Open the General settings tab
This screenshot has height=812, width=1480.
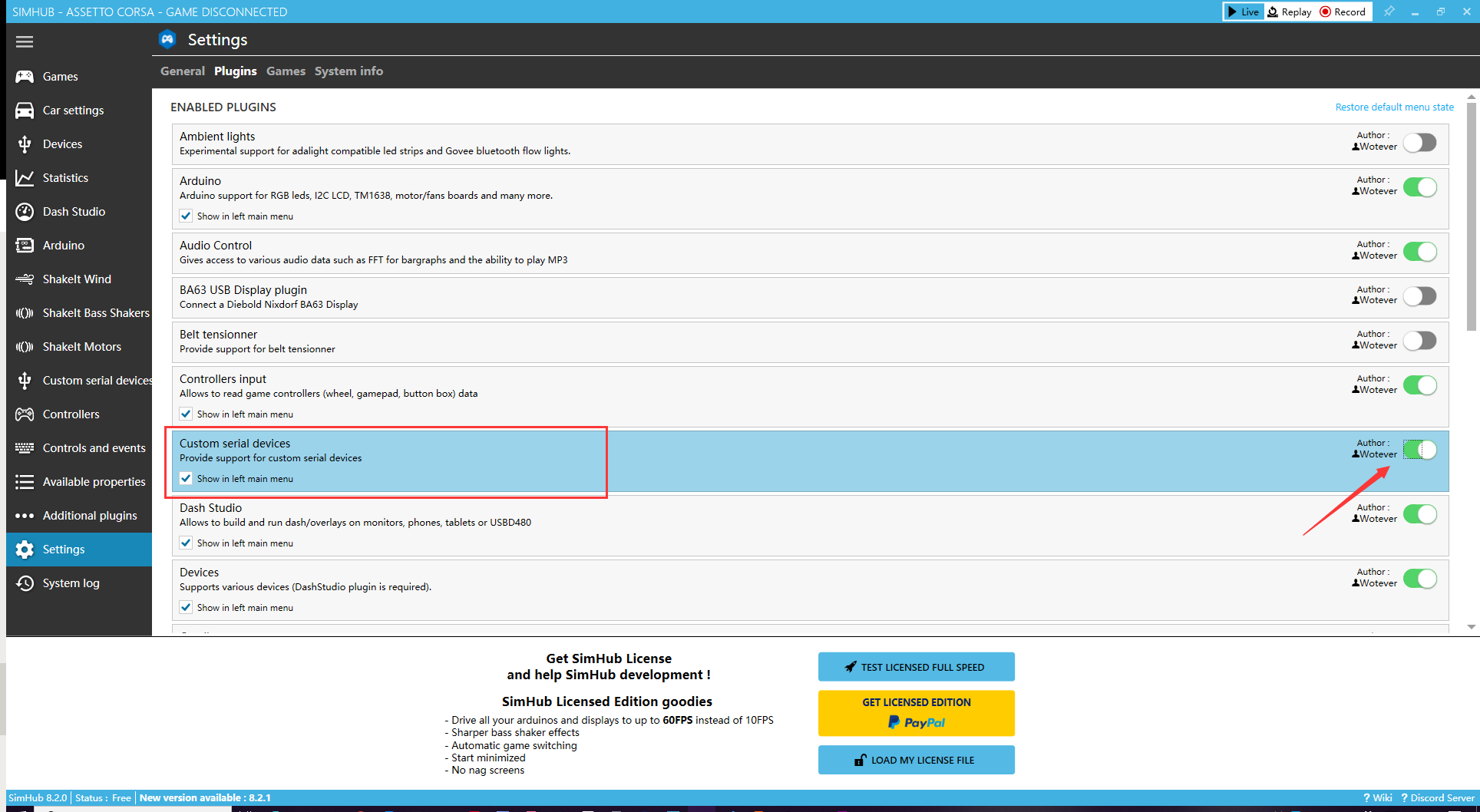(183, 71)
